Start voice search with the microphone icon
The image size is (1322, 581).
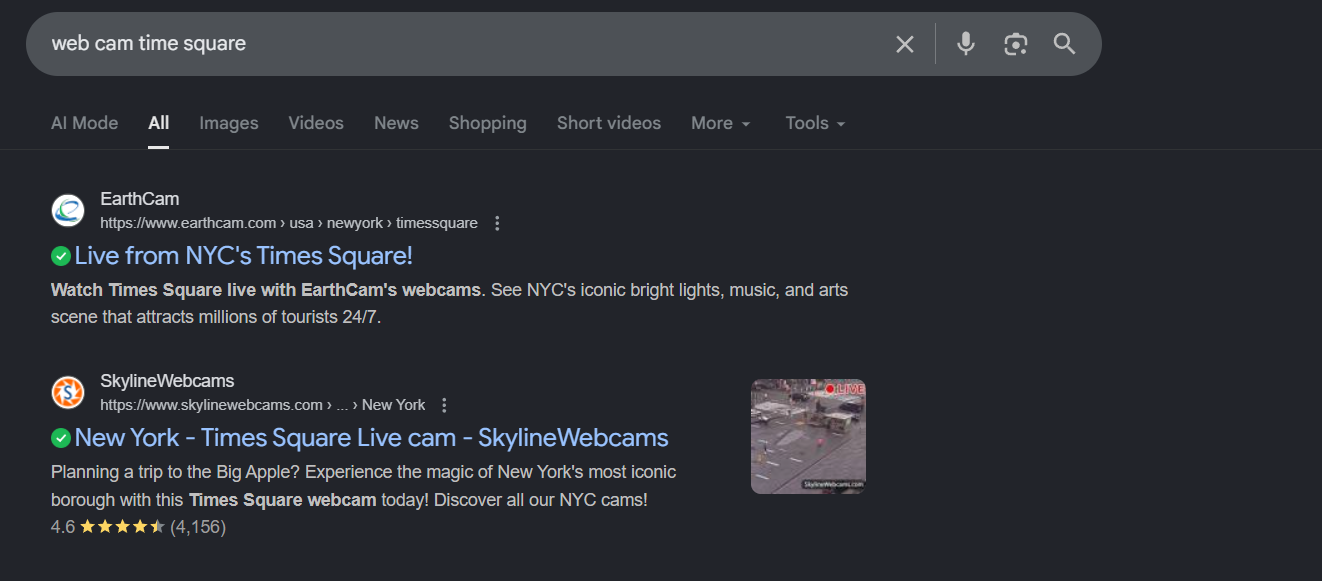point(965,44)
